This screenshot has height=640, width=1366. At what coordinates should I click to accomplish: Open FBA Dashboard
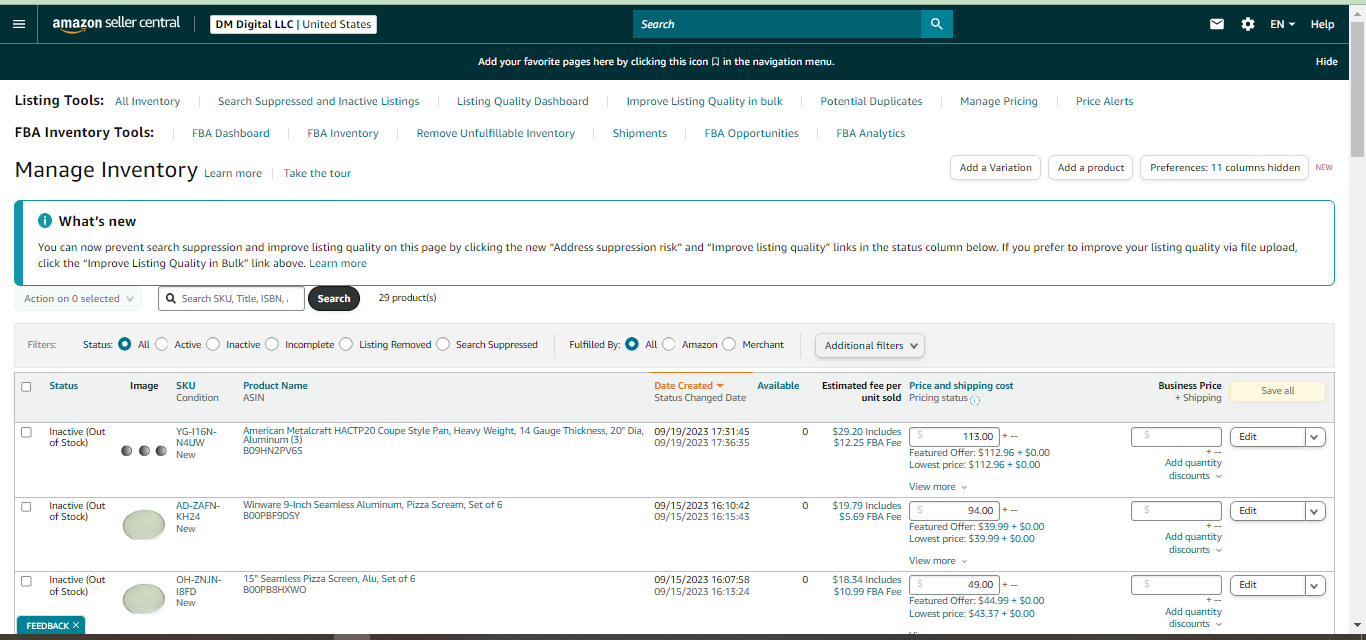231,133
